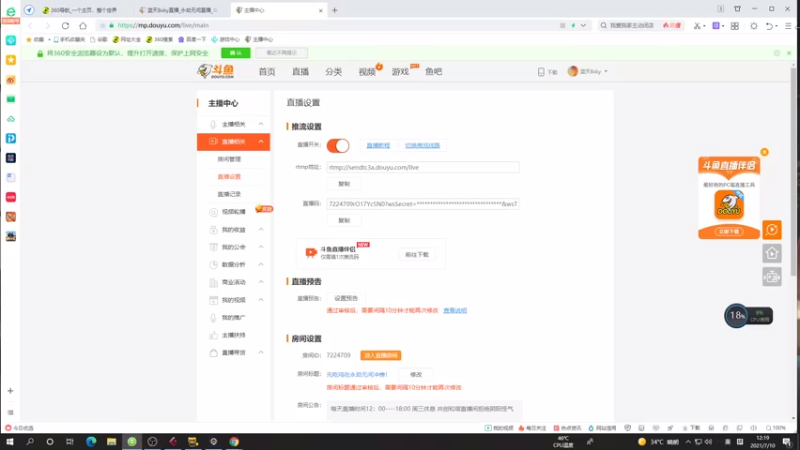The width and height of the screenshot is (800, 450).
Task: Go to 首页 in Douyu navigation
Action: (x=267, y=72)
